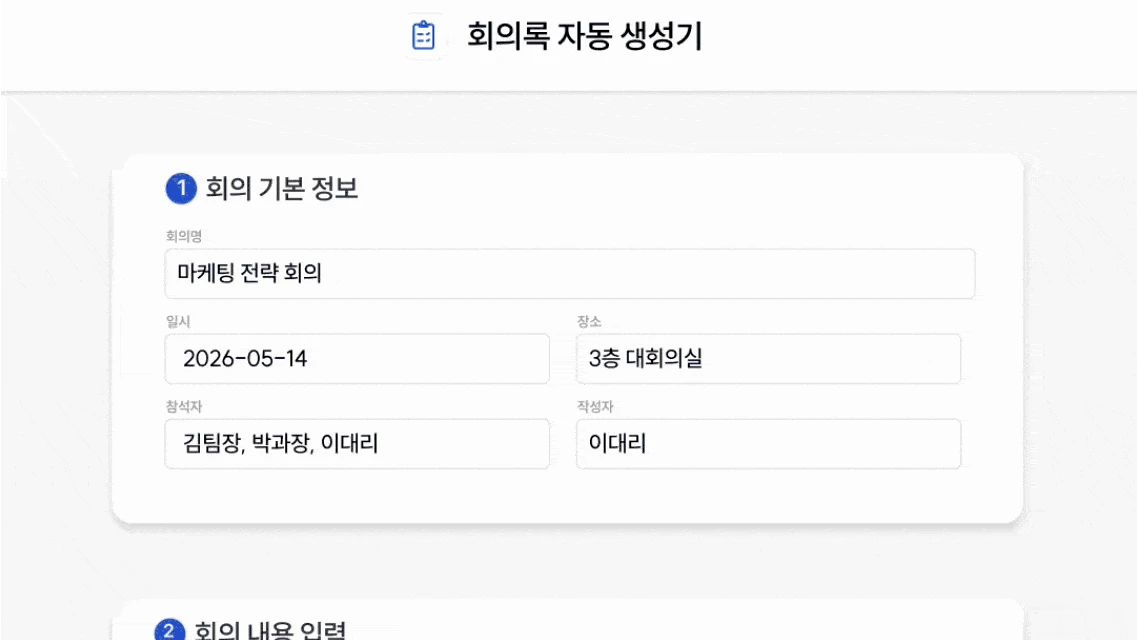
Task: Click the 회의명 field label
Action: (184, 237)
